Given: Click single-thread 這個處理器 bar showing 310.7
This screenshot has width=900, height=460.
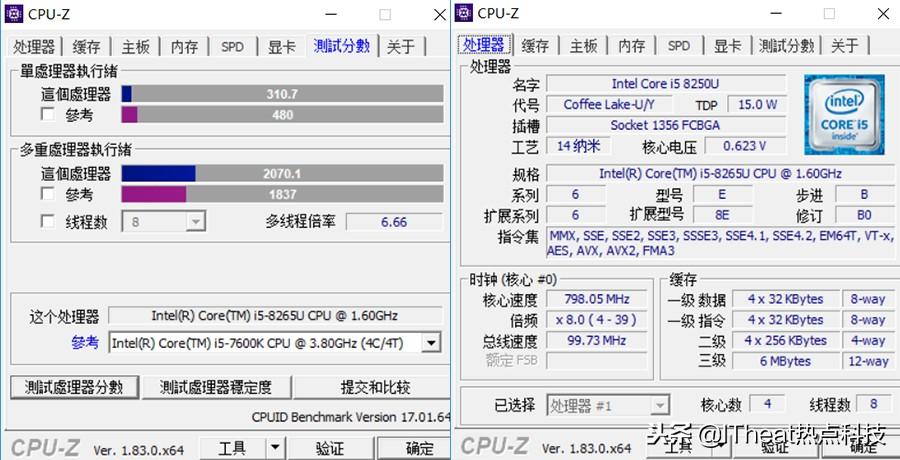Looking at the screenshot, I should coord(282,94).
